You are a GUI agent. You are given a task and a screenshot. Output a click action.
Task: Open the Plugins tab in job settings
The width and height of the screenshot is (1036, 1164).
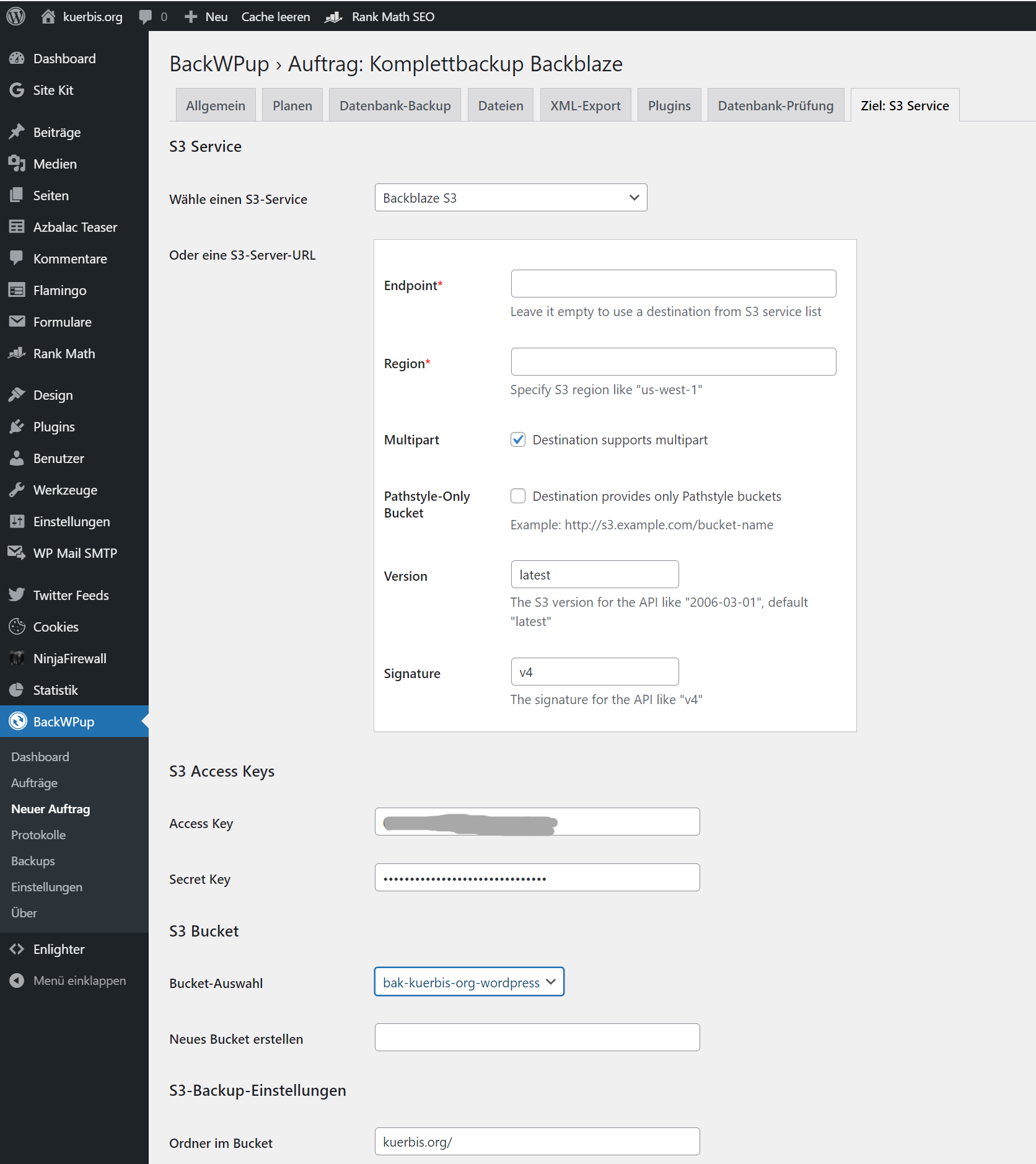(x=669, y=105)
